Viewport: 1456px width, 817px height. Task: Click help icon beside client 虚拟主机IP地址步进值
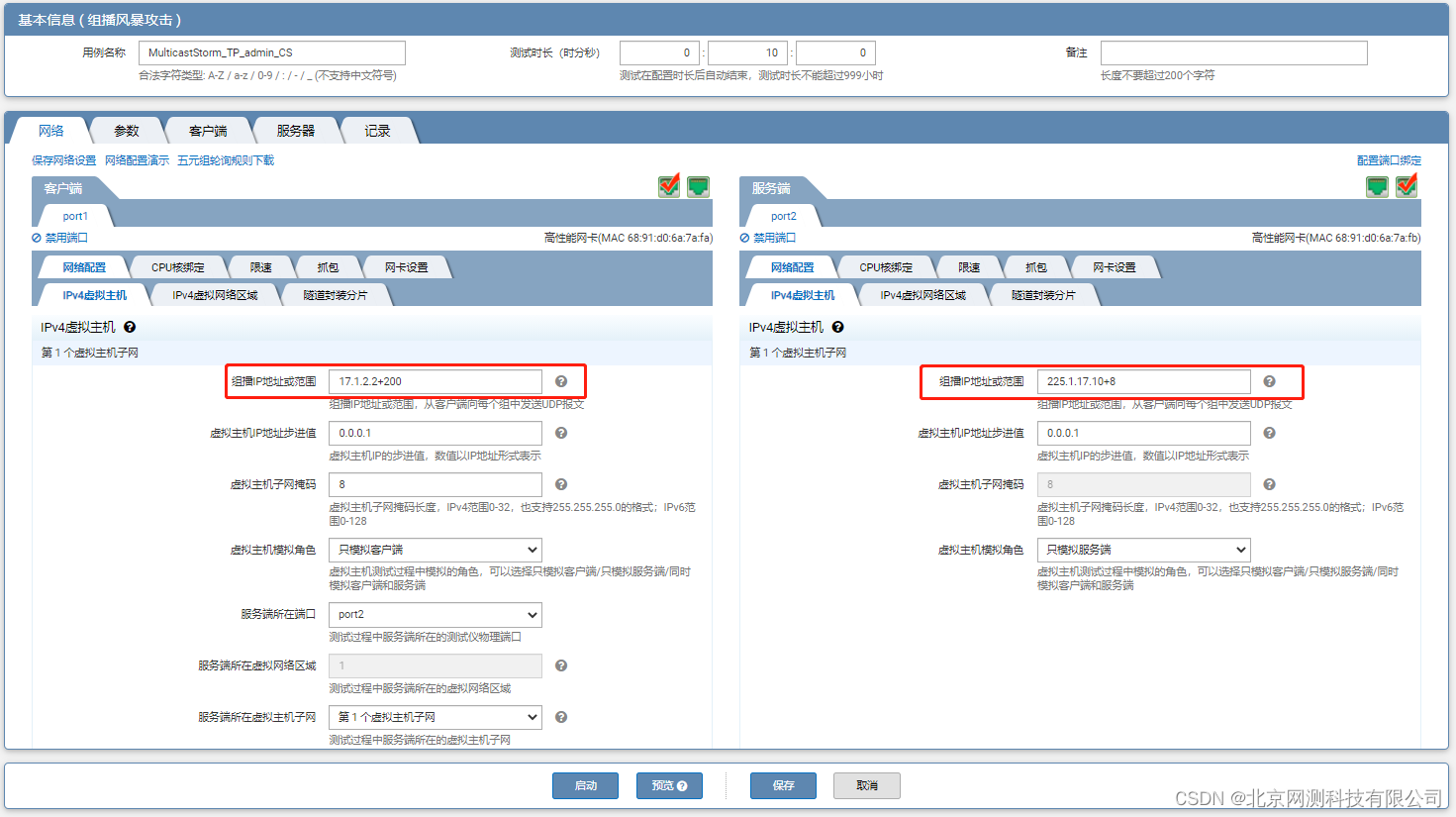tap(561, 433)
